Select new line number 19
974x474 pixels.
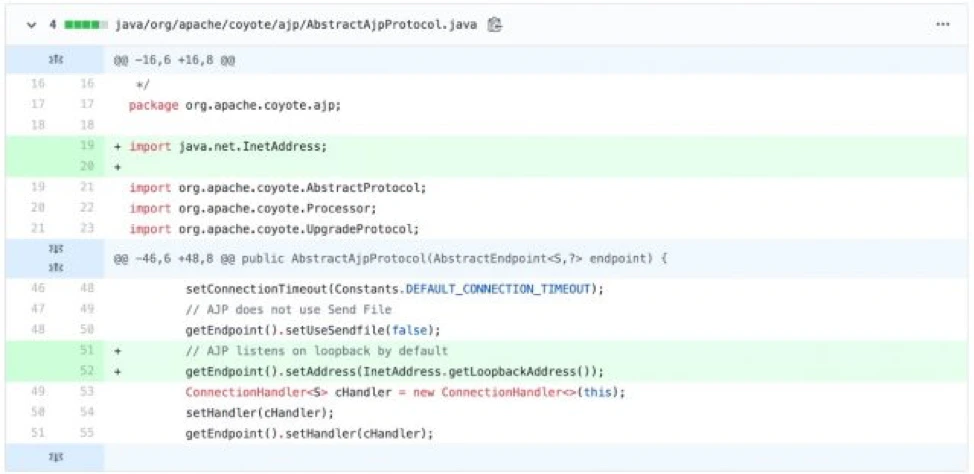click(86, 146)
